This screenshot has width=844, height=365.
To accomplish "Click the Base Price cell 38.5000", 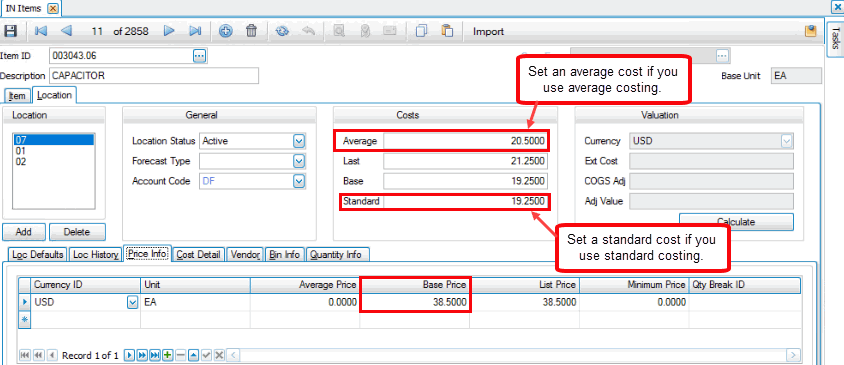I will (415, 303).
